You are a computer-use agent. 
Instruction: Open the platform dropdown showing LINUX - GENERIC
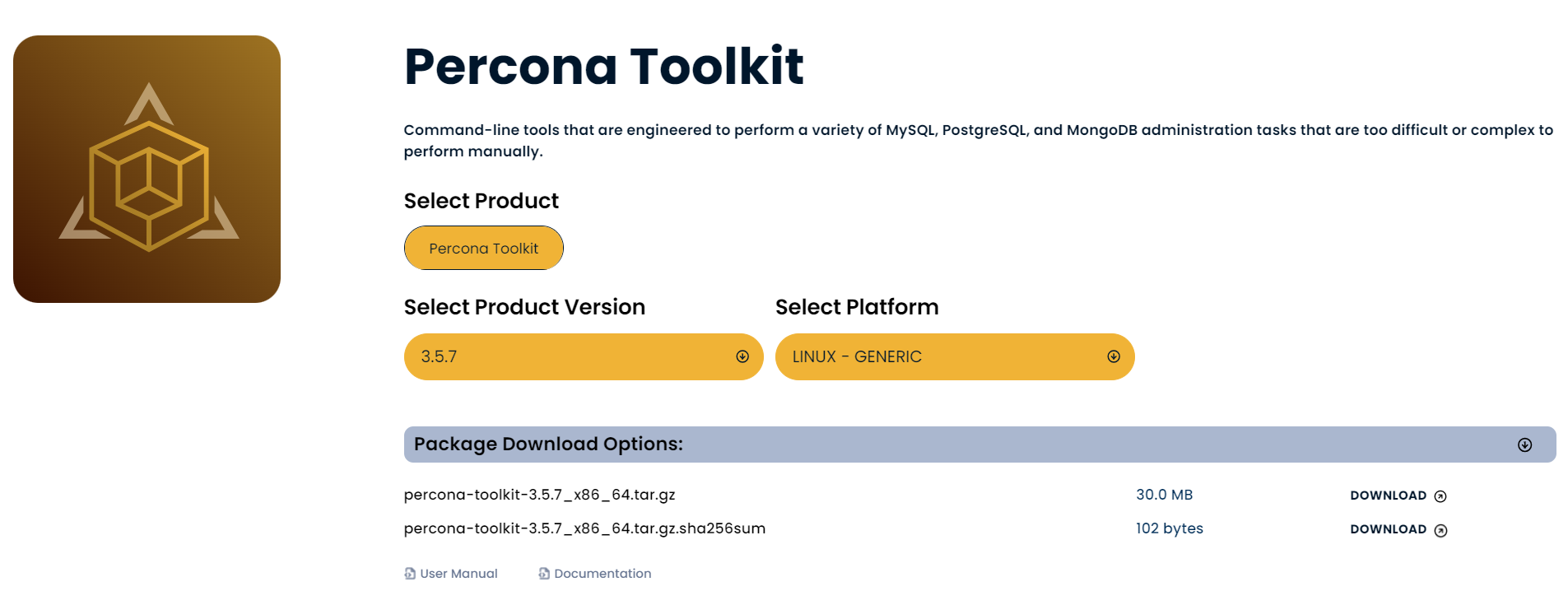click(954, 356)
